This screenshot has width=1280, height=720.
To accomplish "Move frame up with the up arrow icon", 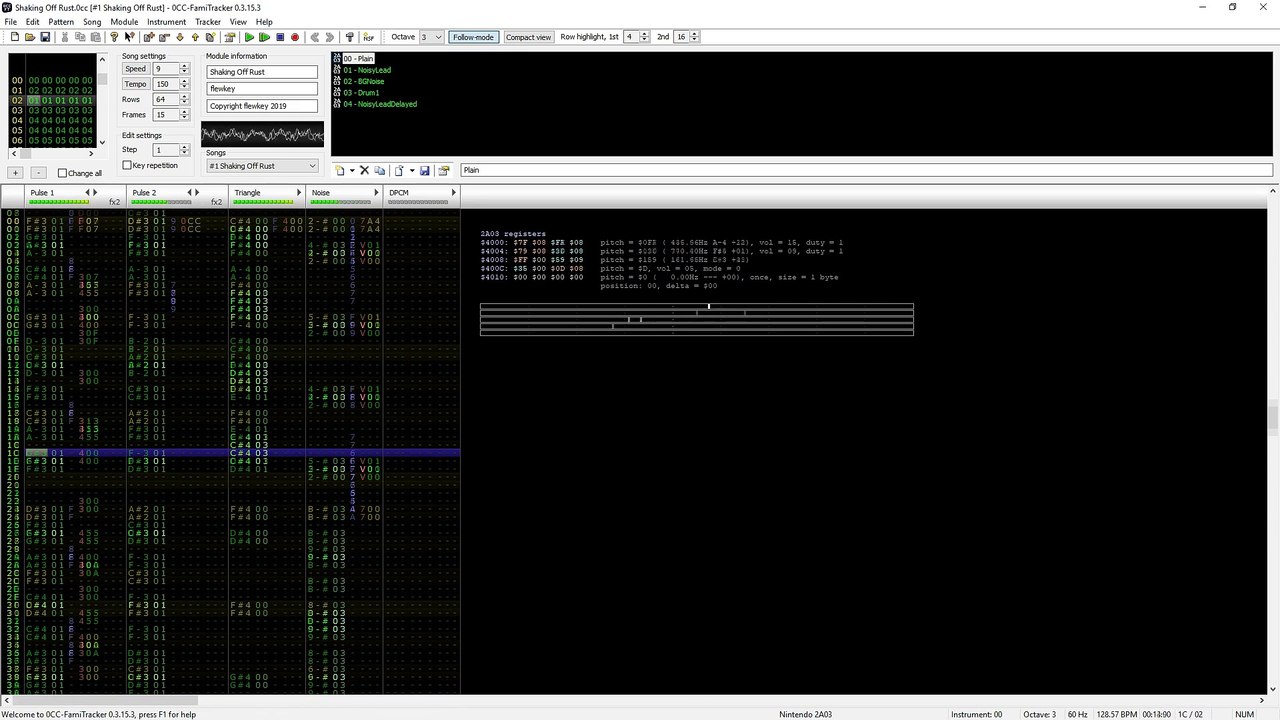I will (x=195, y=37).
